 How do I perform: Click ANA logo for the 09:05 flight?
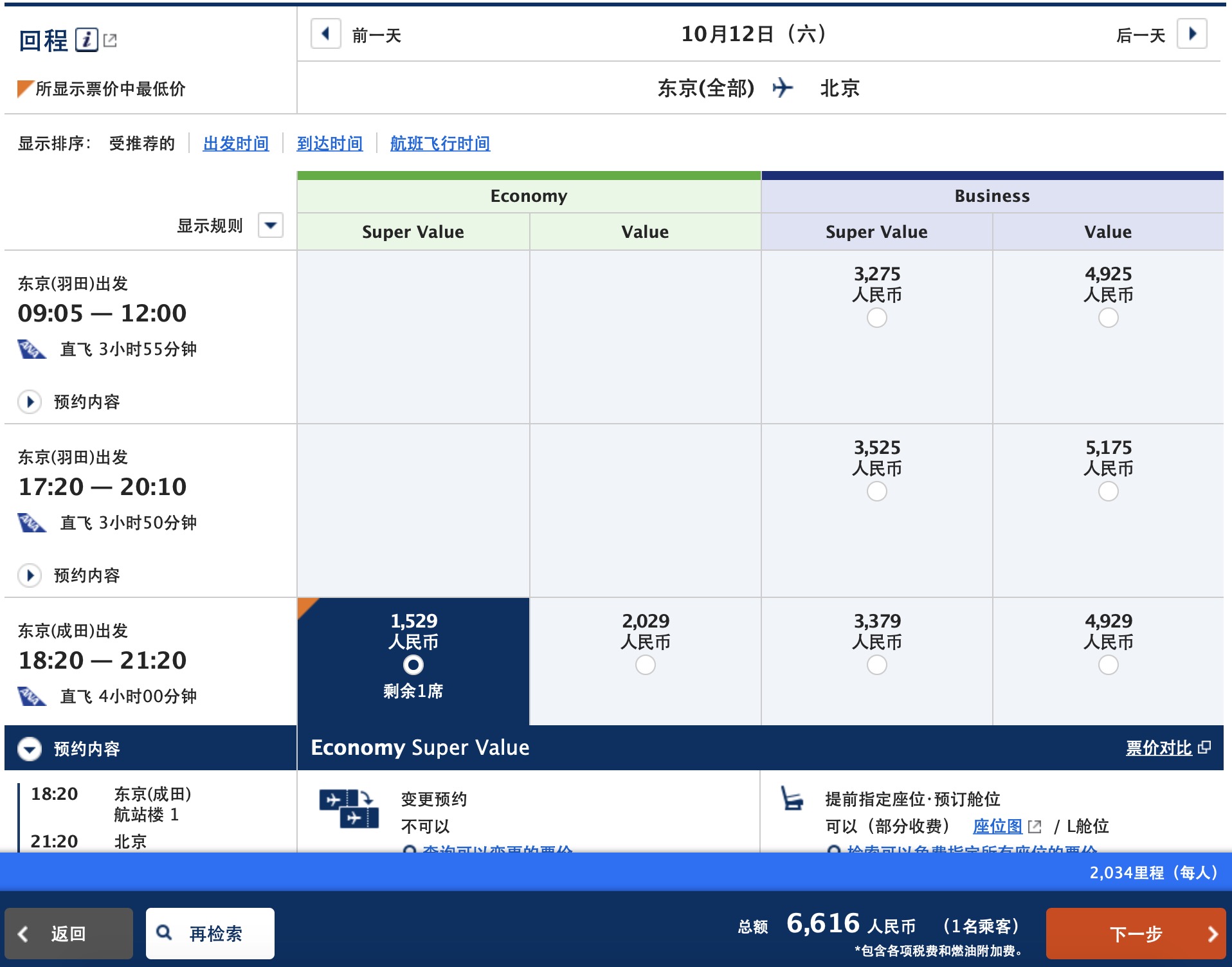(32, 349)
